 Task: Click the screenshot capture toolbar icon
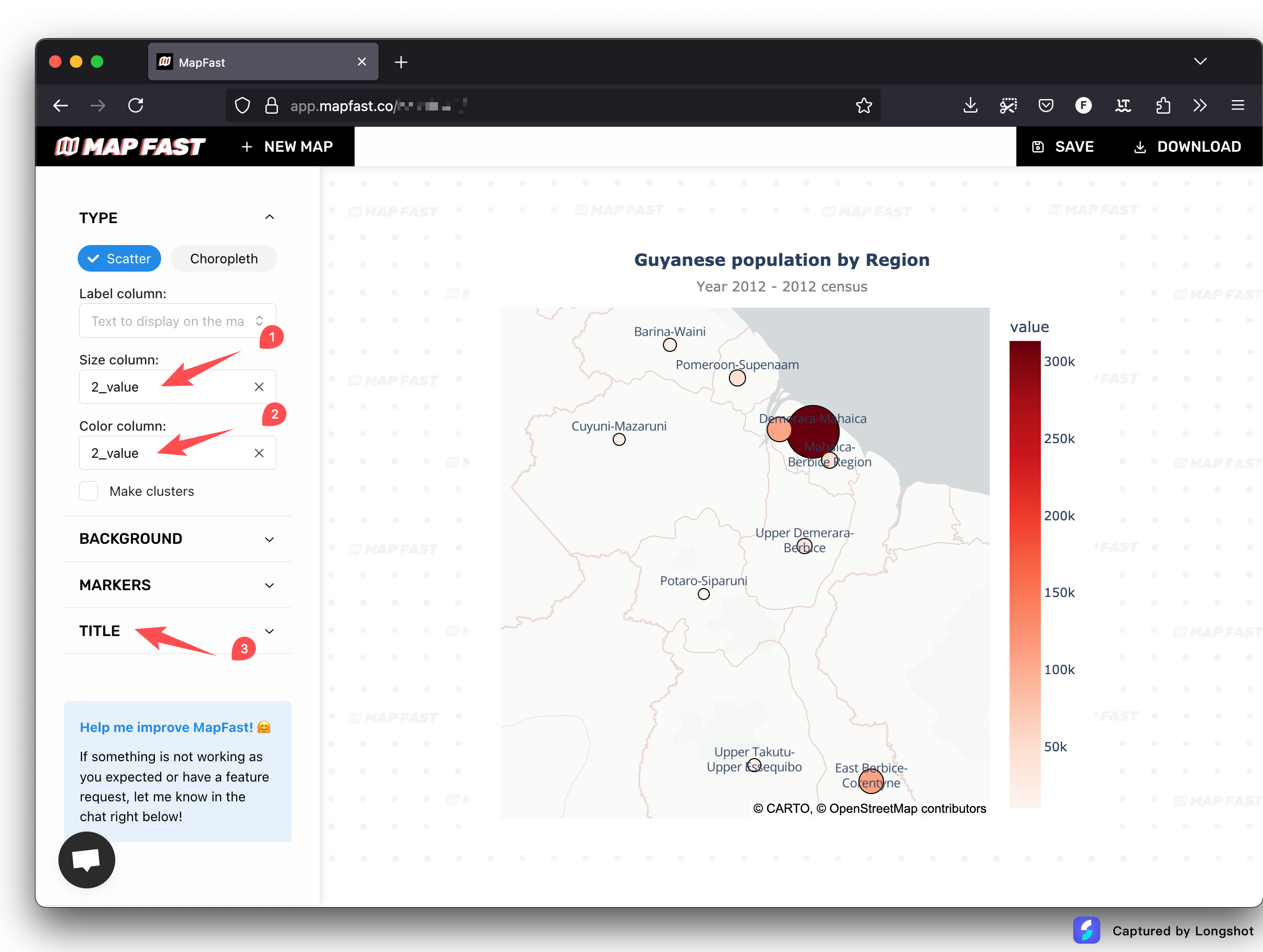[x=1009, y=106]
